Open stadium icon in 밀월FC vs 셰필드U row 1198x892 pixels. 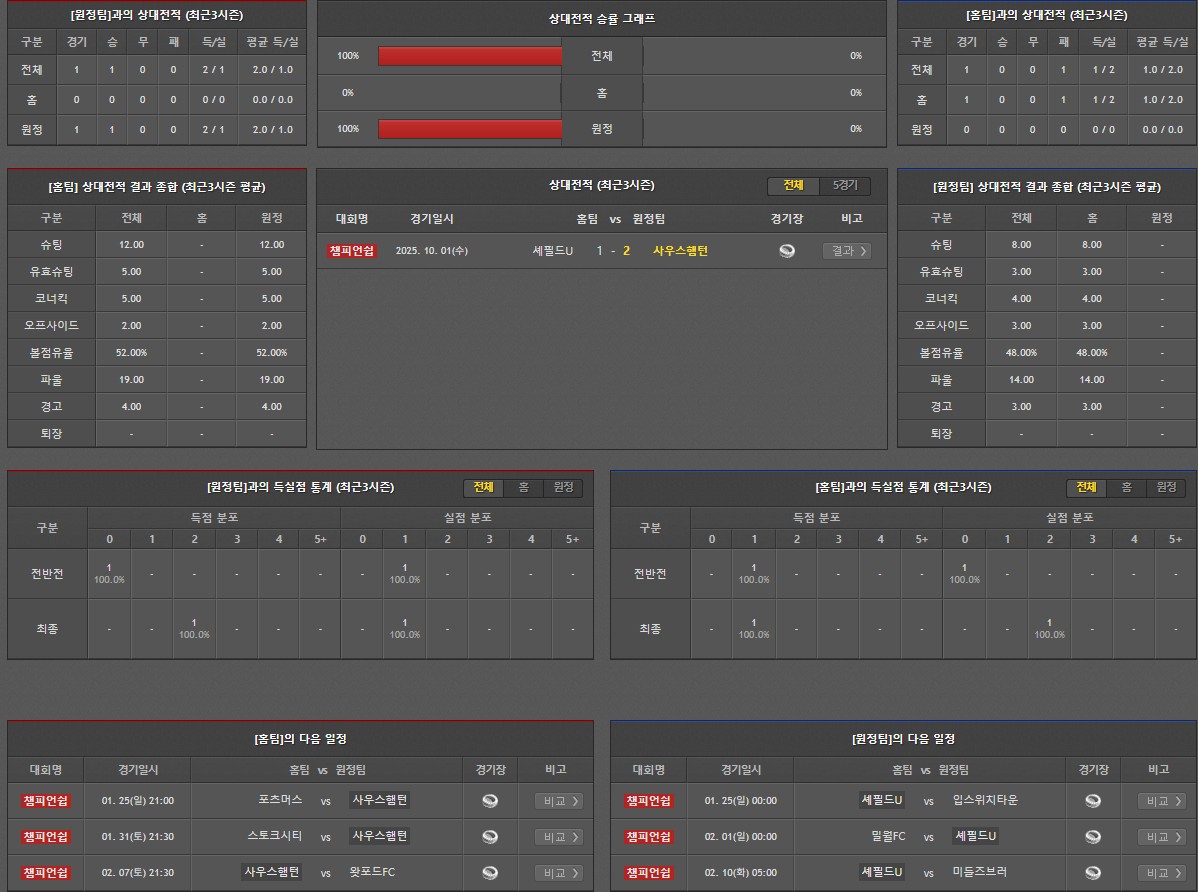[x=1093, y=837]
